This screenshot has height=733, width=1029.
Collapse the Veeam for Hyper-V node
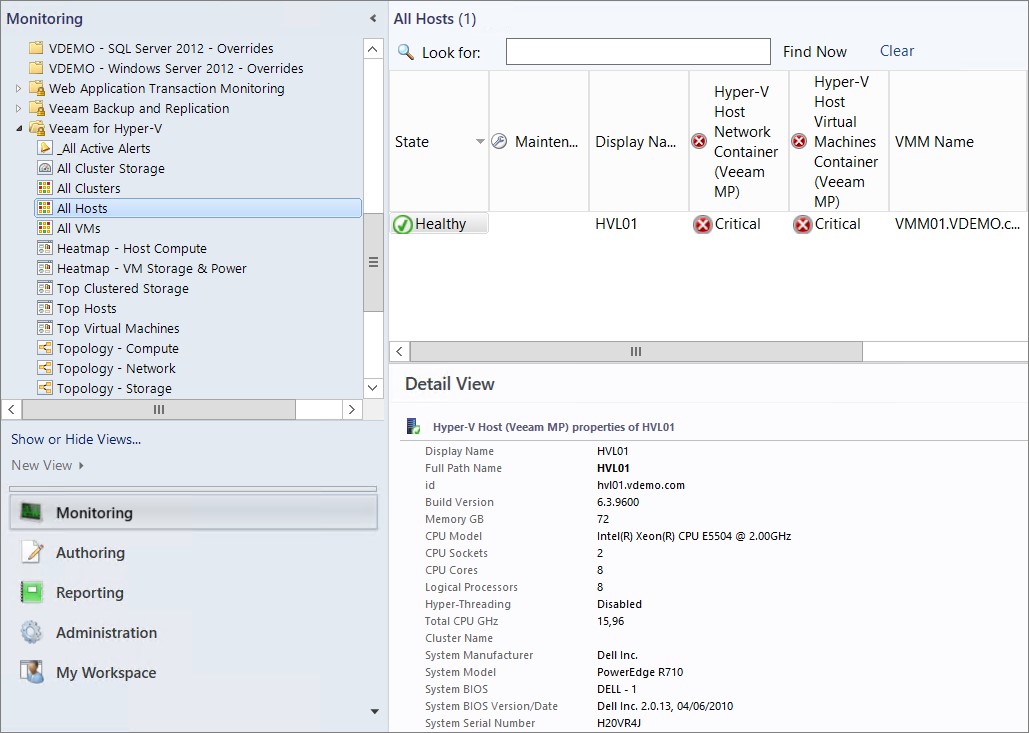[19, 129]
